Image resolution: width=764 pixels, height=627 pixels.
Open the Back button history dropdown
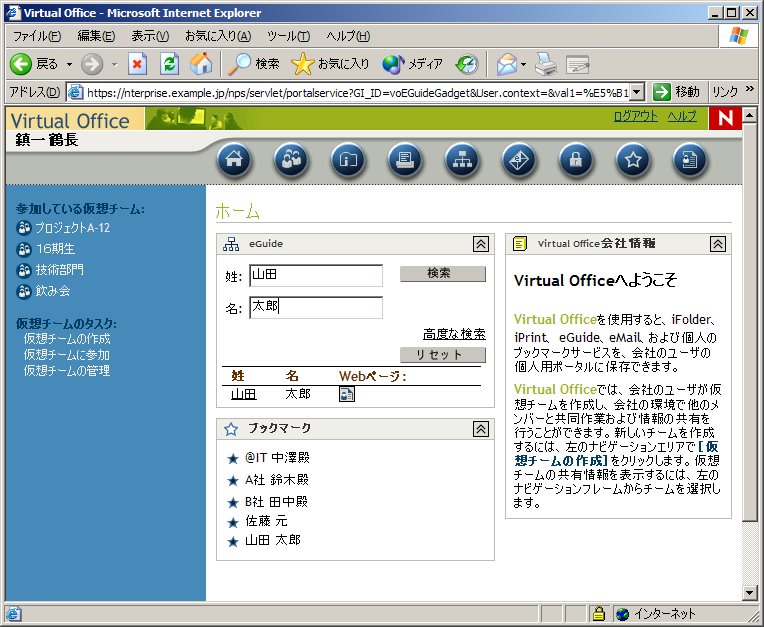coord(69,64)
